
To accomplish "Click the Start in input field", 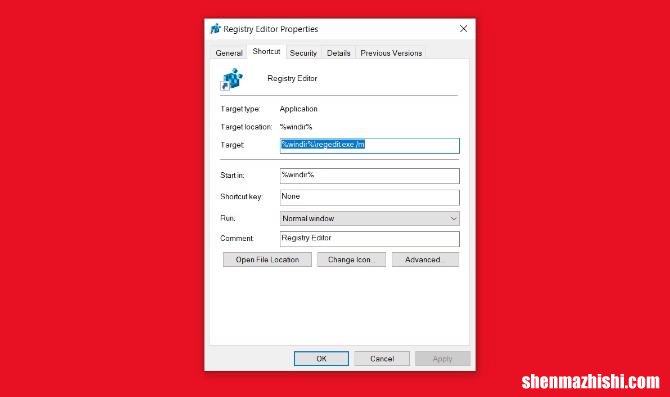I will pyautogui.click(x=370, y=176).
